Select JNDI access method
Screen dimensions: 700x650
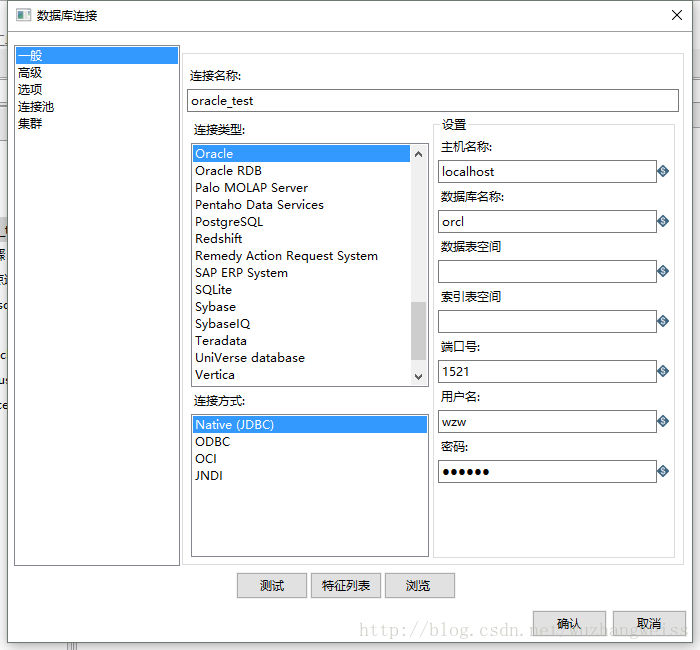[310, 475]
